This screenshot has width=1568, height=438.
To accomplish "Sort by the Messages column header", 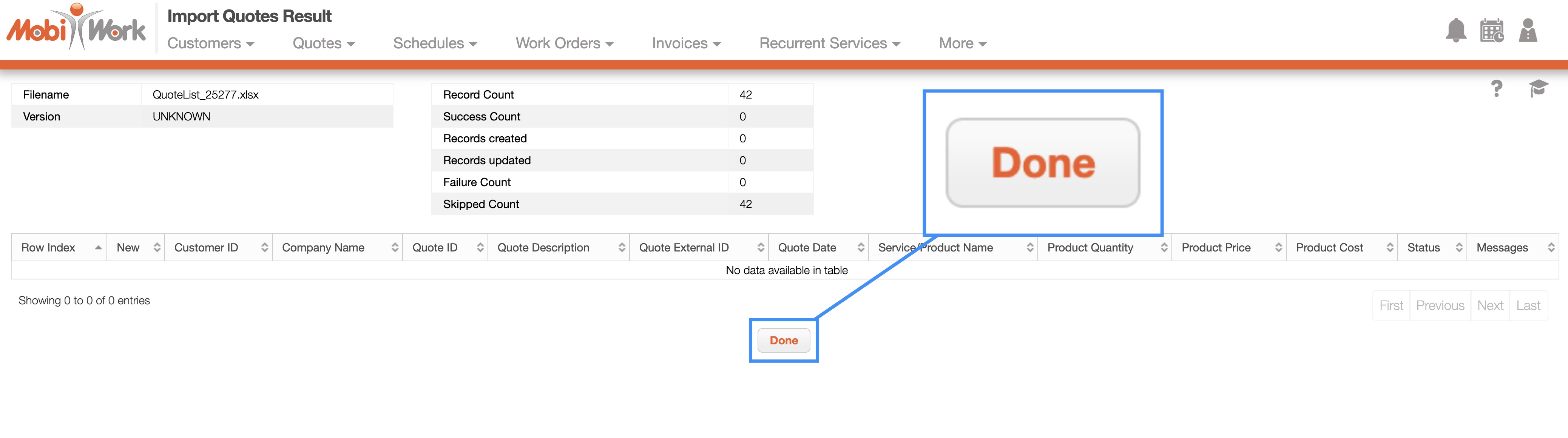I will coord(1511,248).
